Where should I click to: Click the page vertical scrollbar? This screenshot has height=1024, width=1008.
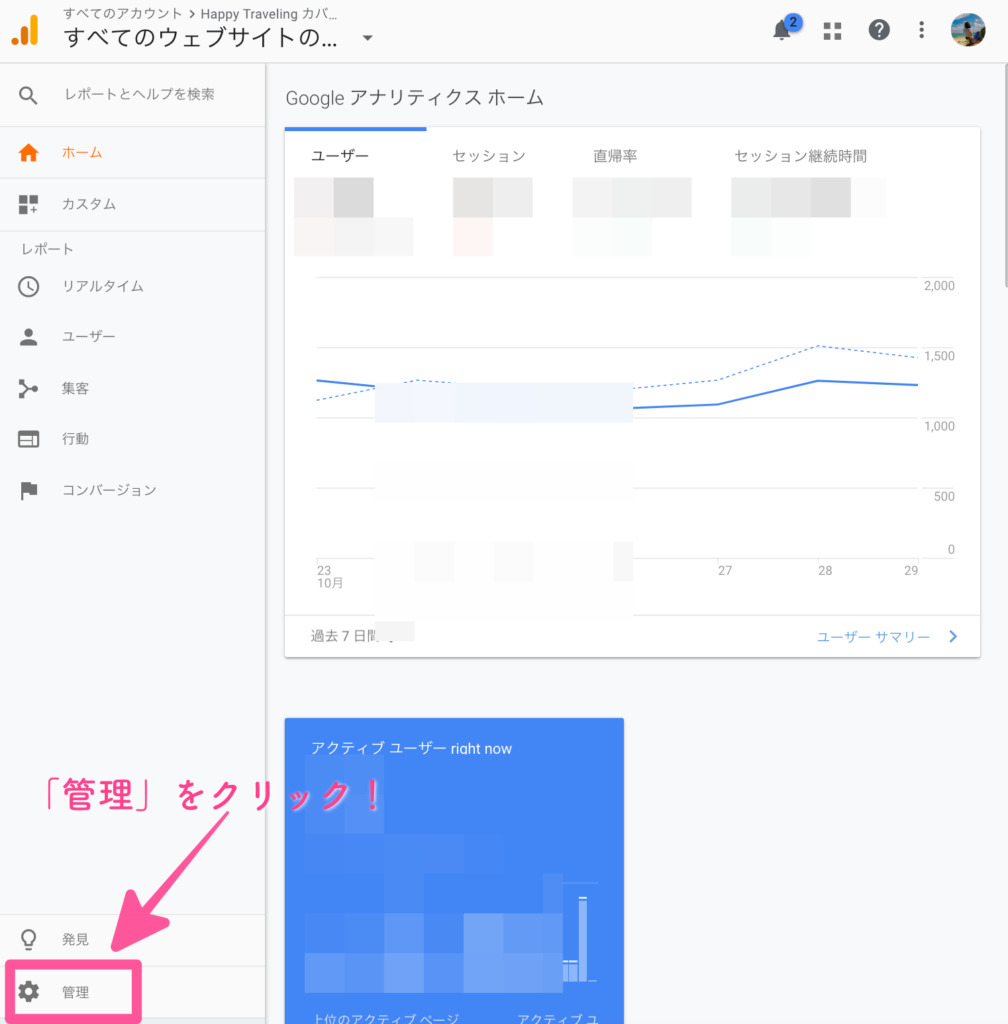1005,176
